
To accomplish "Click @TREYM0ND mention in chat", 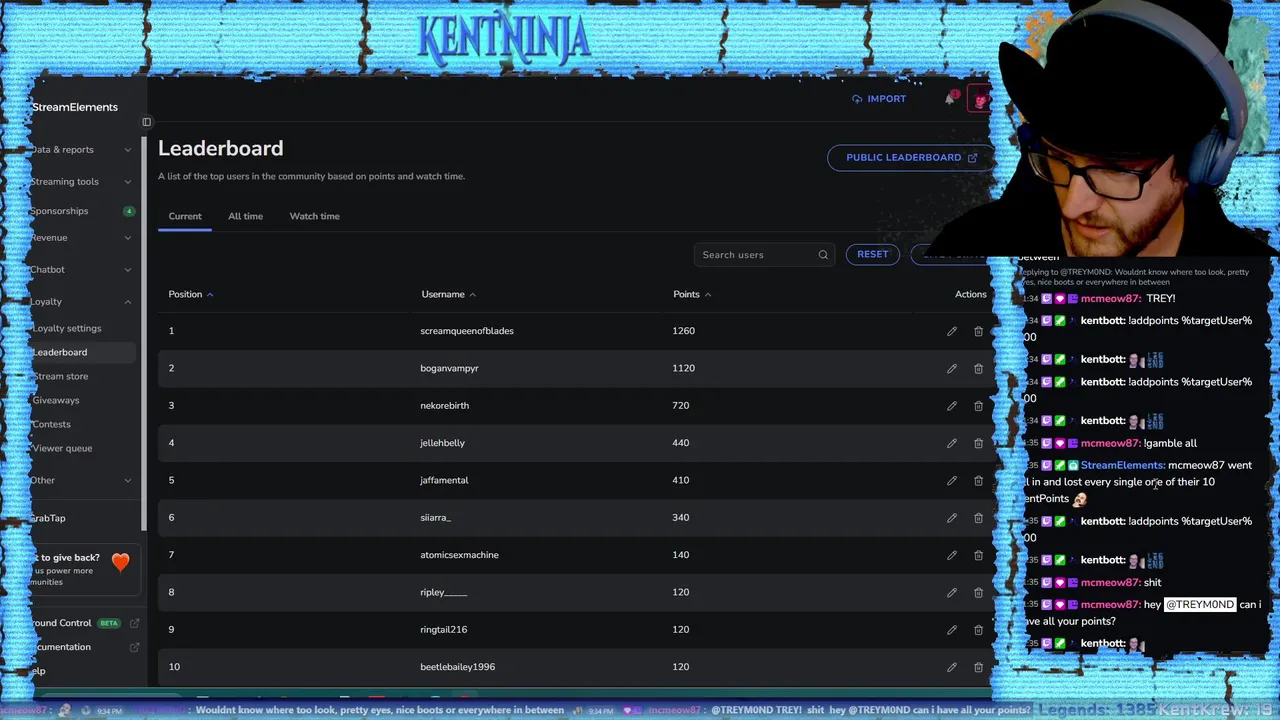I will (x=1200, y=604).
